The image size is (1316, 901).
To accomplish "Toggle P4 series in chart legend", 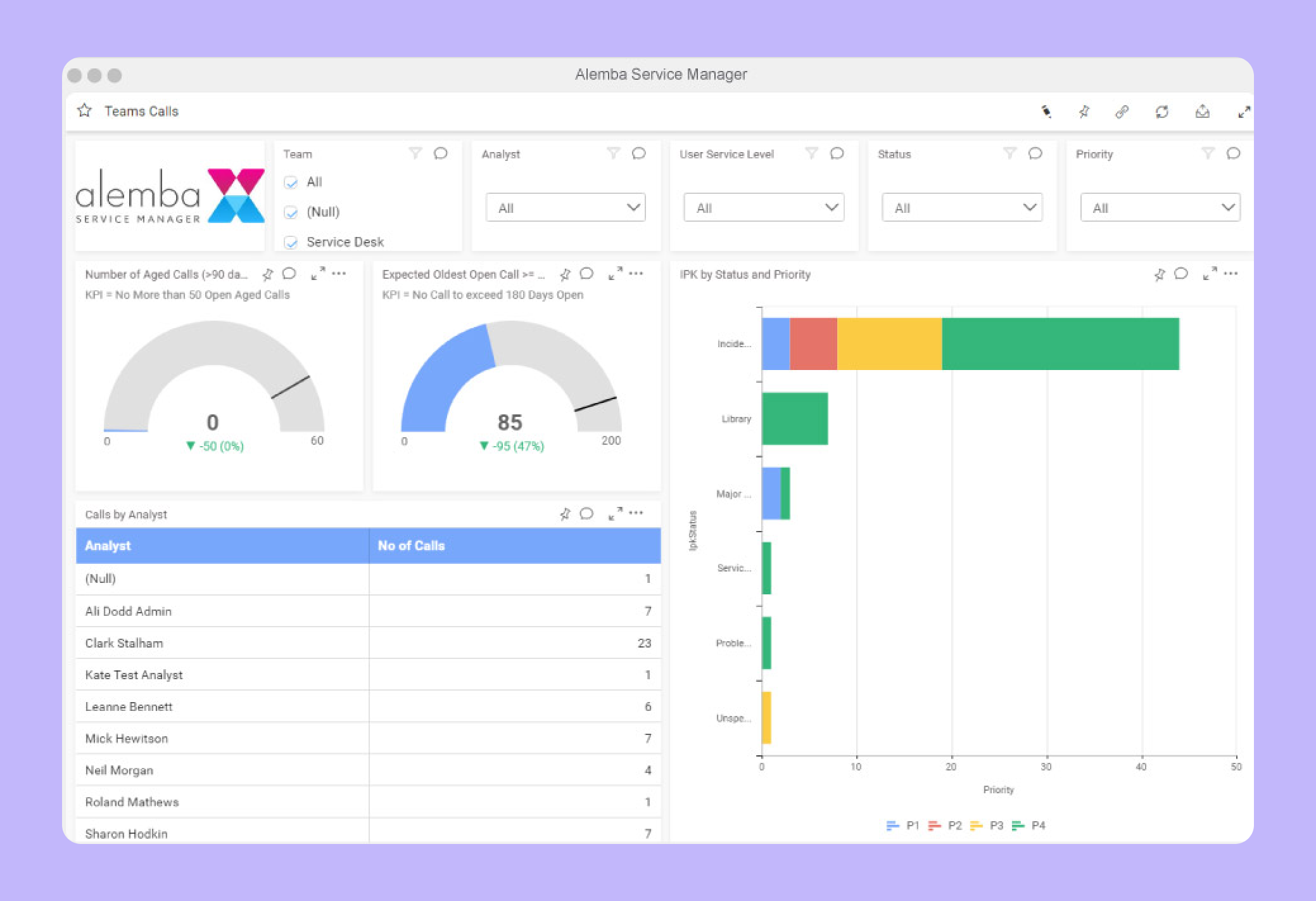I will coord(1028,826).
